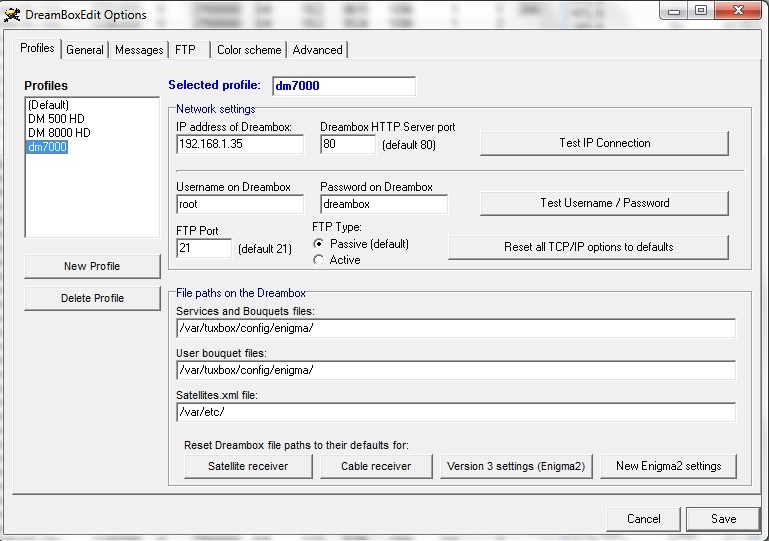Select the DM 500 HD profile
The height and width of the screenshot is (541, 769).
click(56, 119)
